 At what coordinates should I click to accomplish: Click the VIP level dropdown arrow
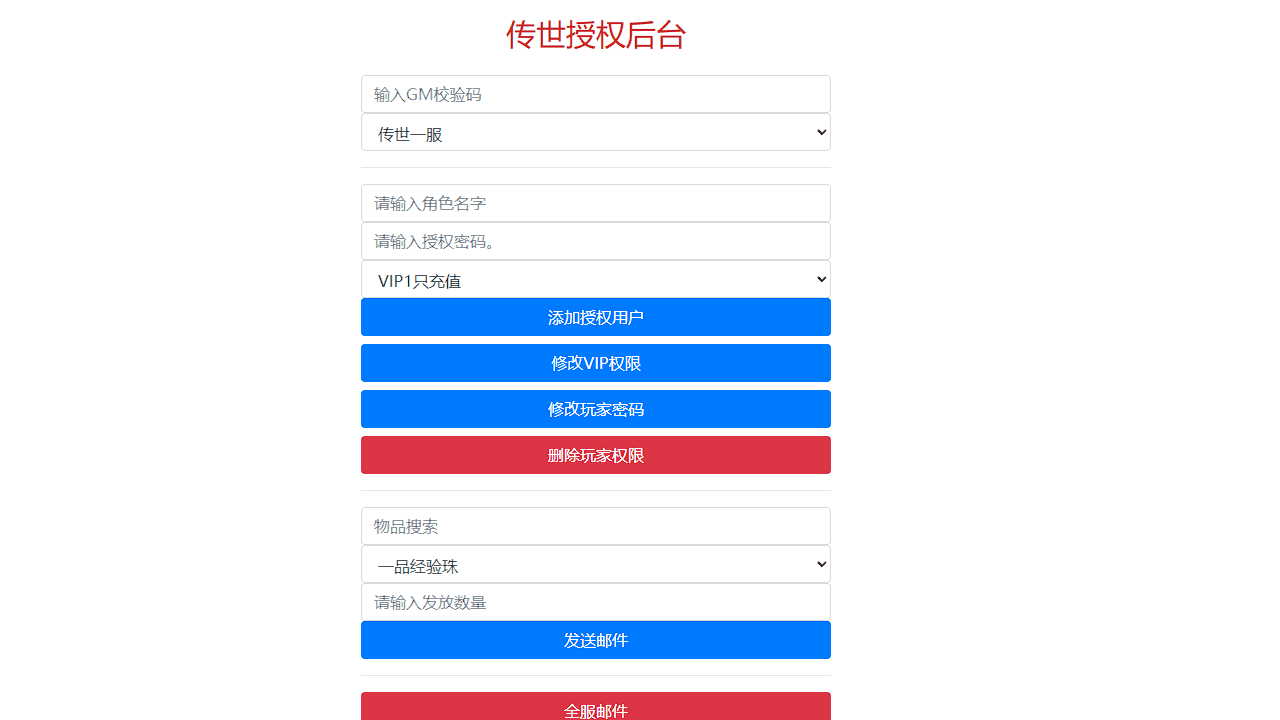tap(820, 279)
